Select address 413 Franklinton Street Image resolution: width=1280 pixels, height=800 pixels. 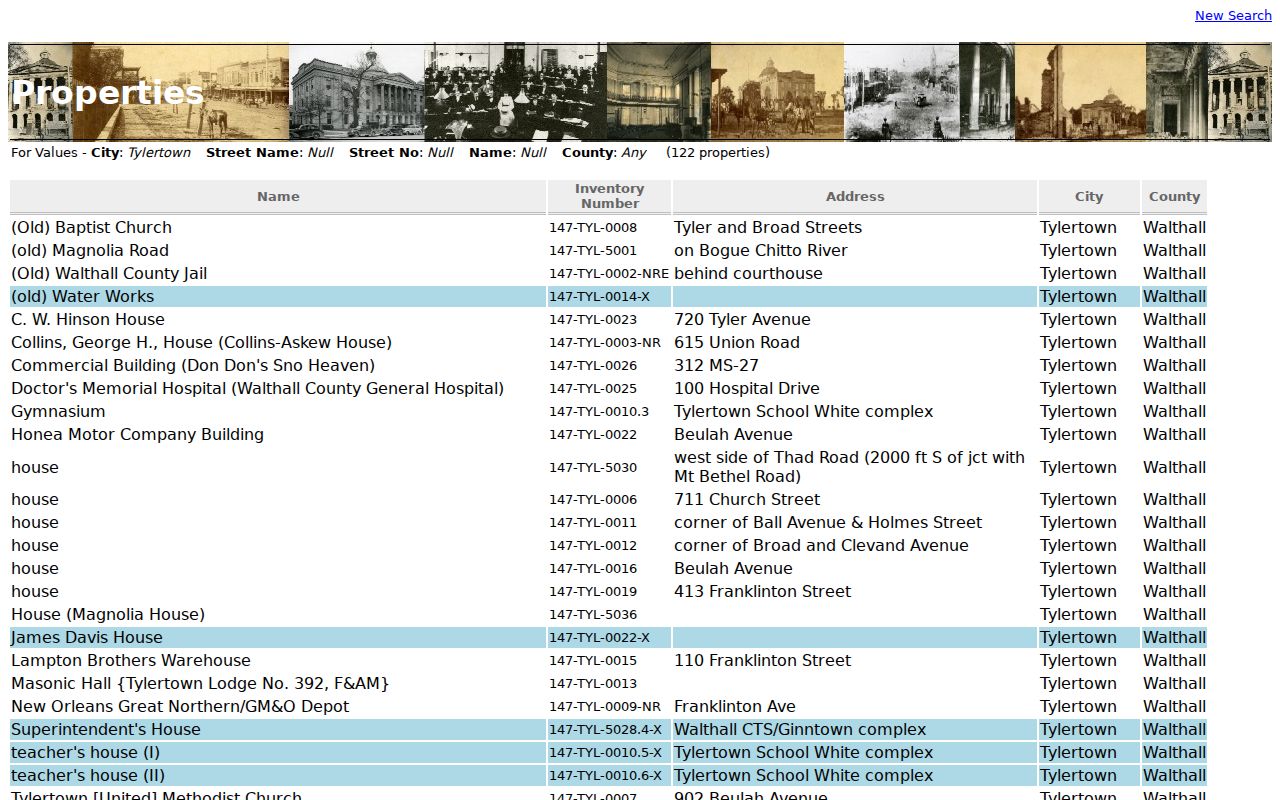click(x=763, y=591)
